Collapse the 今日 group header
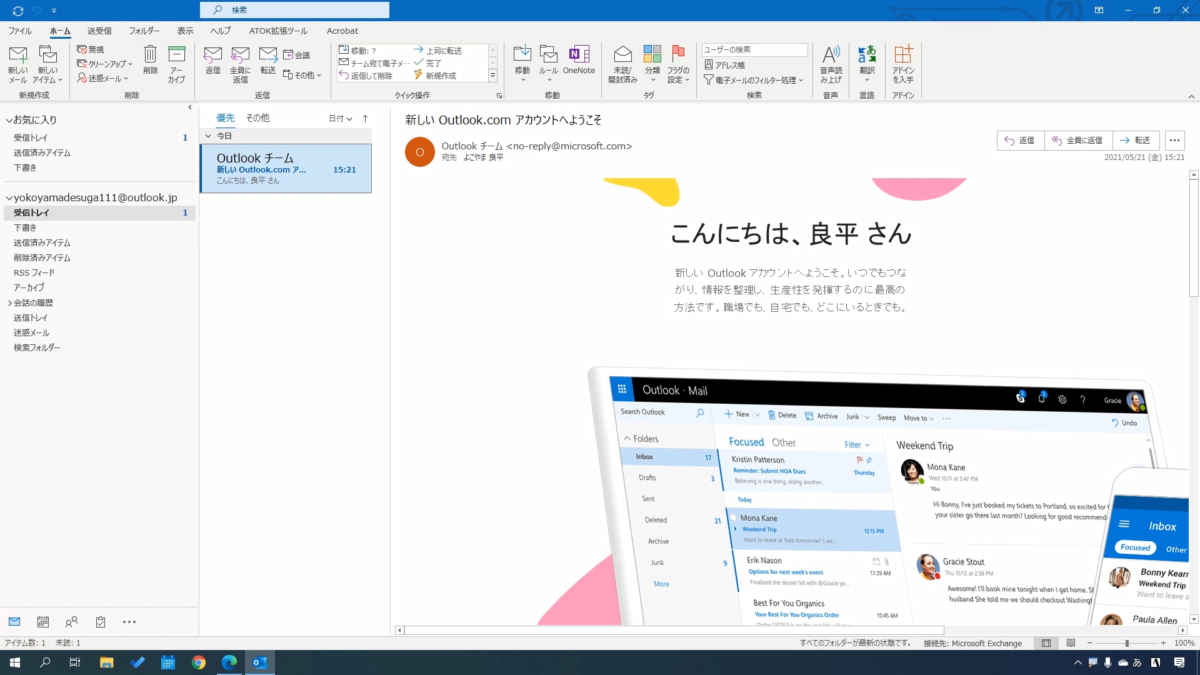 click(208, 135)
